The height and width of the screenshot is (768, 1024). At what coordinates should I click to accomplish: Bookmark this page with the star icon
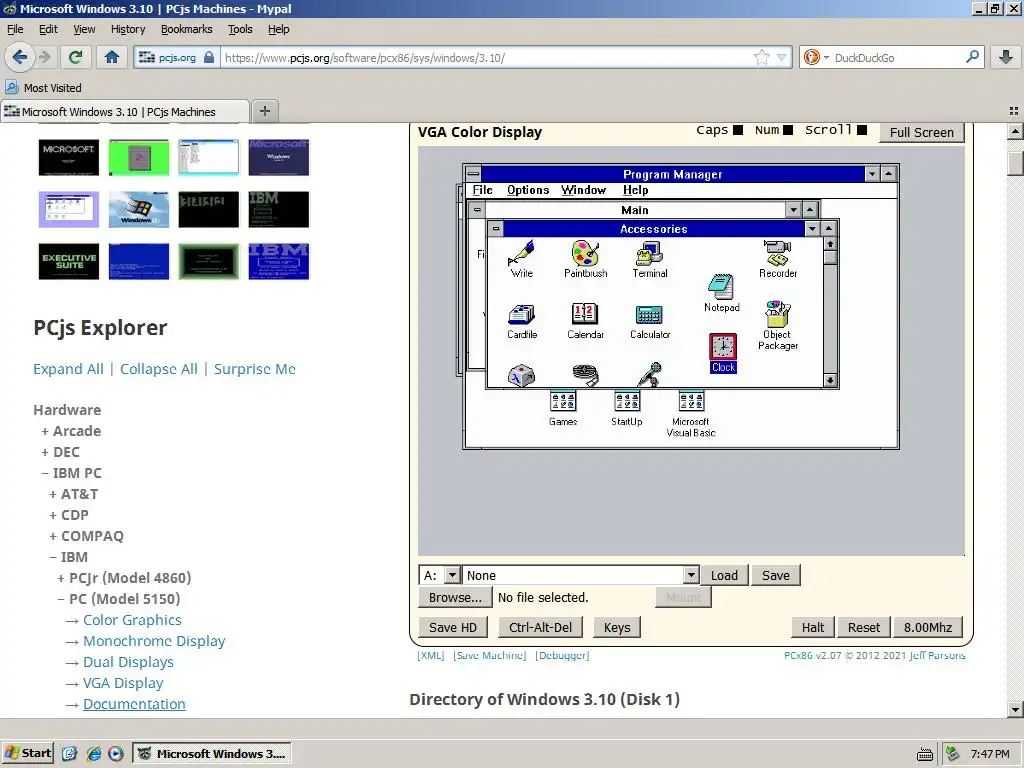761,57
